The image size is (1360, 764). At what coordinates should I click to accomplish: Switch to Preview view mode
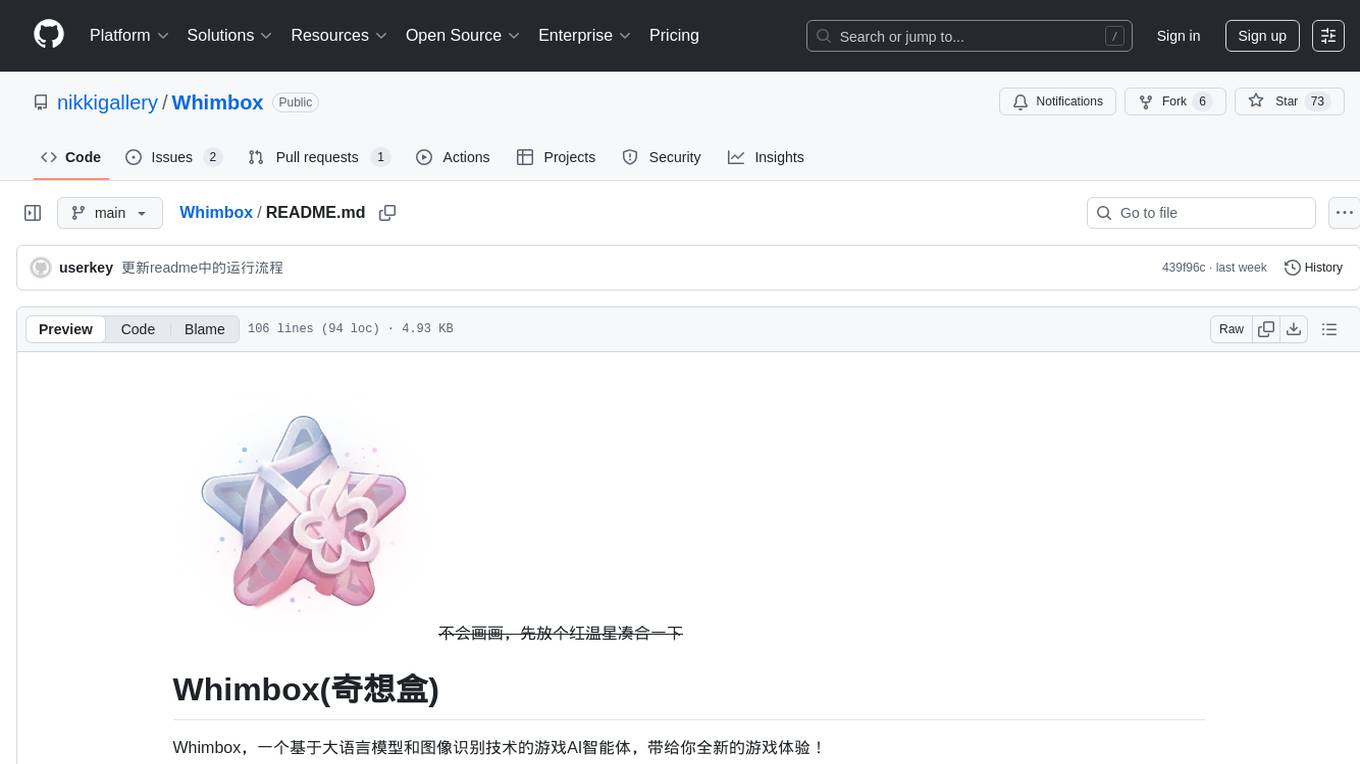click(x=66, y=329)
